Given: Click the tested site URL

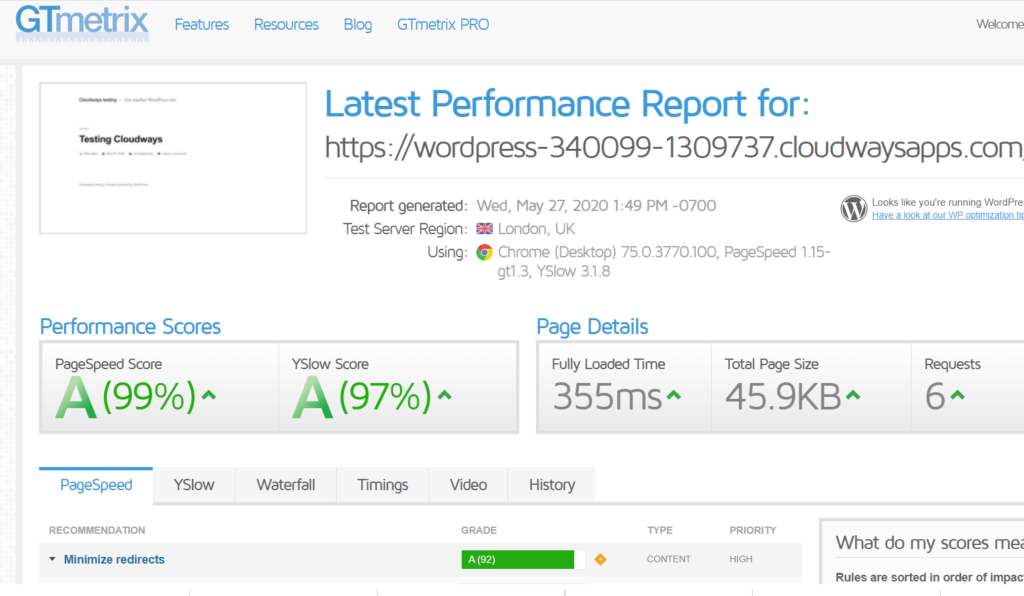Looking at the screenshot, I should pyautogui.click(x=674, y=148).
